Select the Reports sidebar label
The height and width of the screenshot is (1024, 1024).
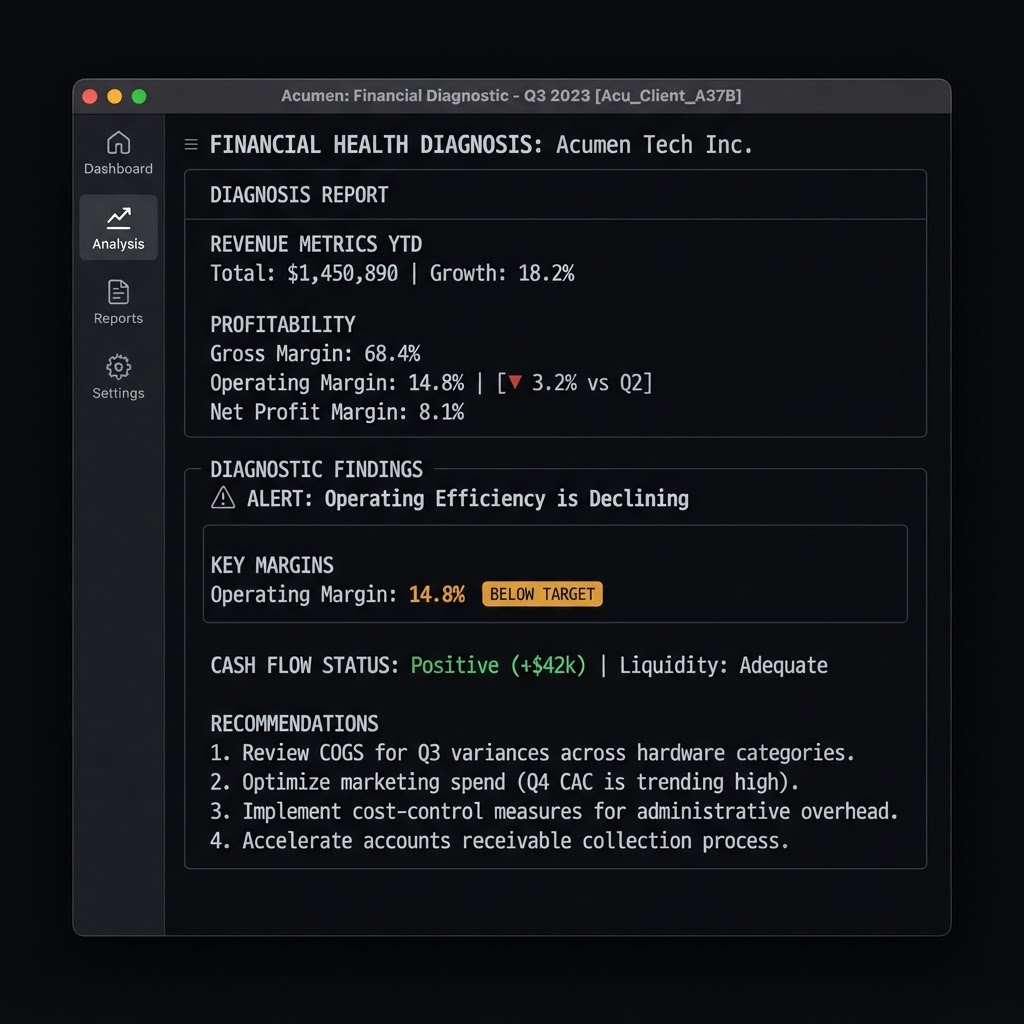pyautogui.click(x=118, y=318)
